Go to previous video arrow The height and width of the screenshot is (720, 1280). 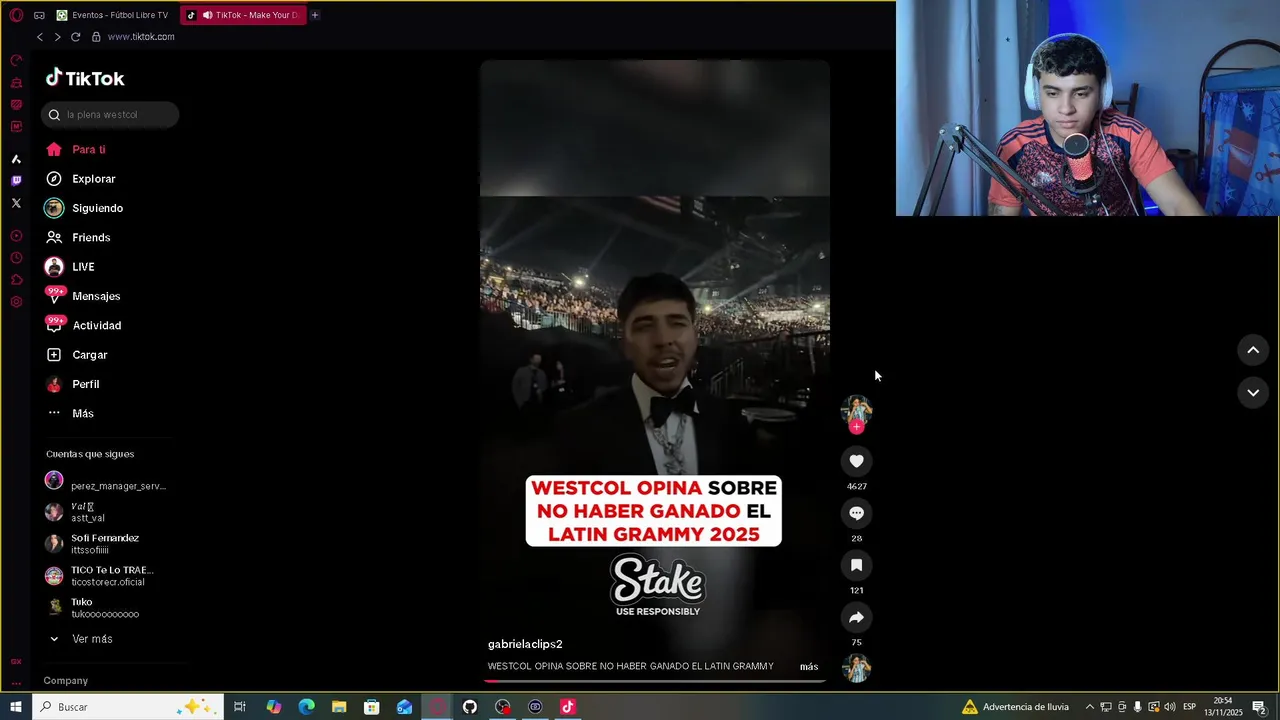pyautogui.click(x=1253, y=350)
